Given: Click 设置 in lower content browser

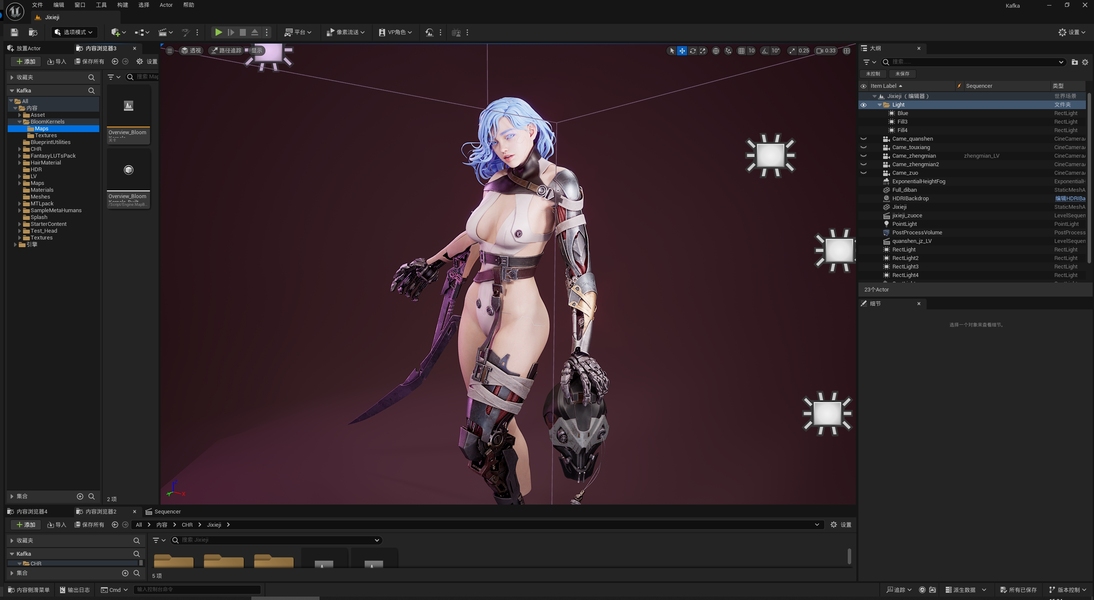Looking at the screenshot, I should click(x=841, y=525).
